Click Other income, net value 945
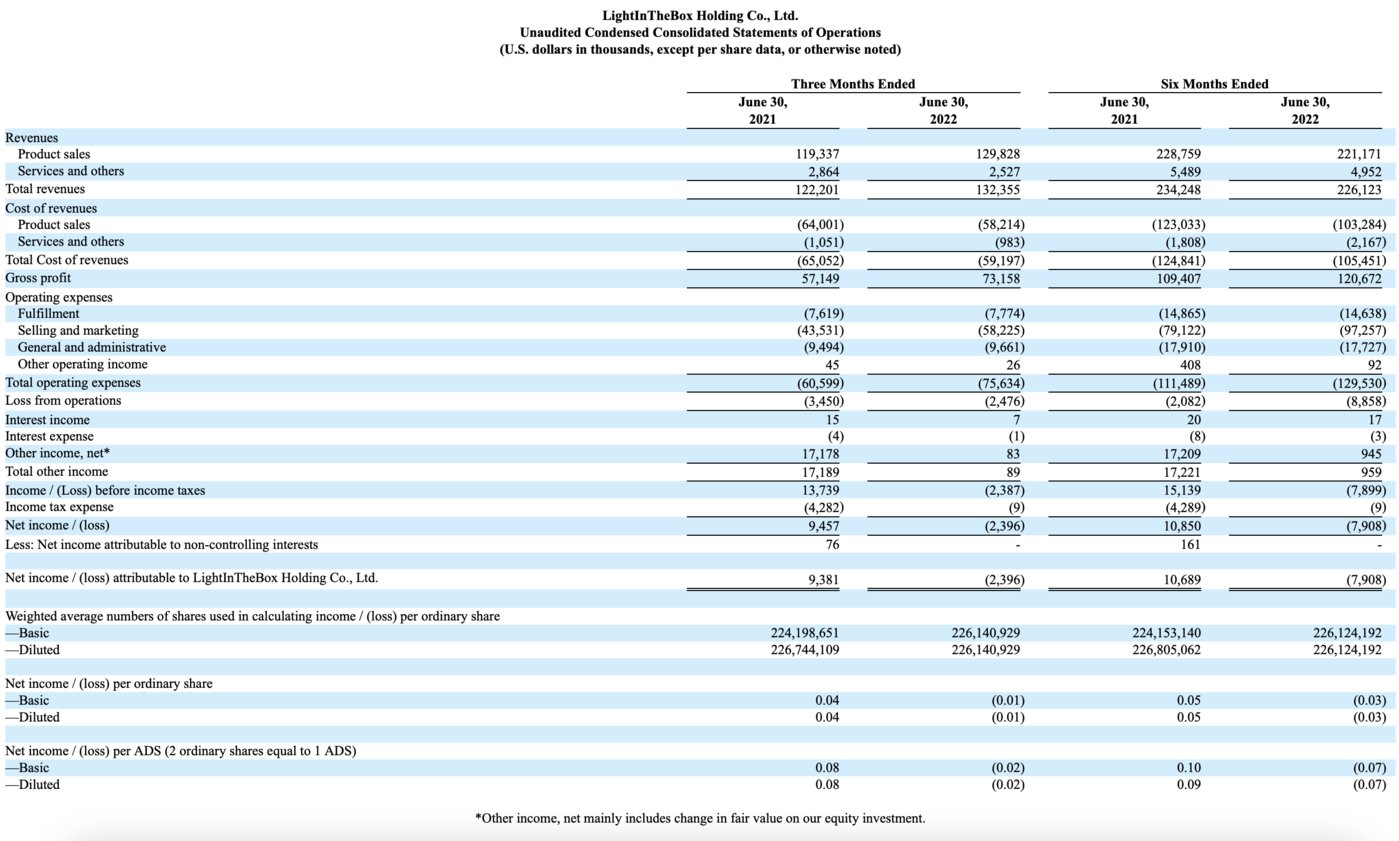 [x=1371, y=454]
